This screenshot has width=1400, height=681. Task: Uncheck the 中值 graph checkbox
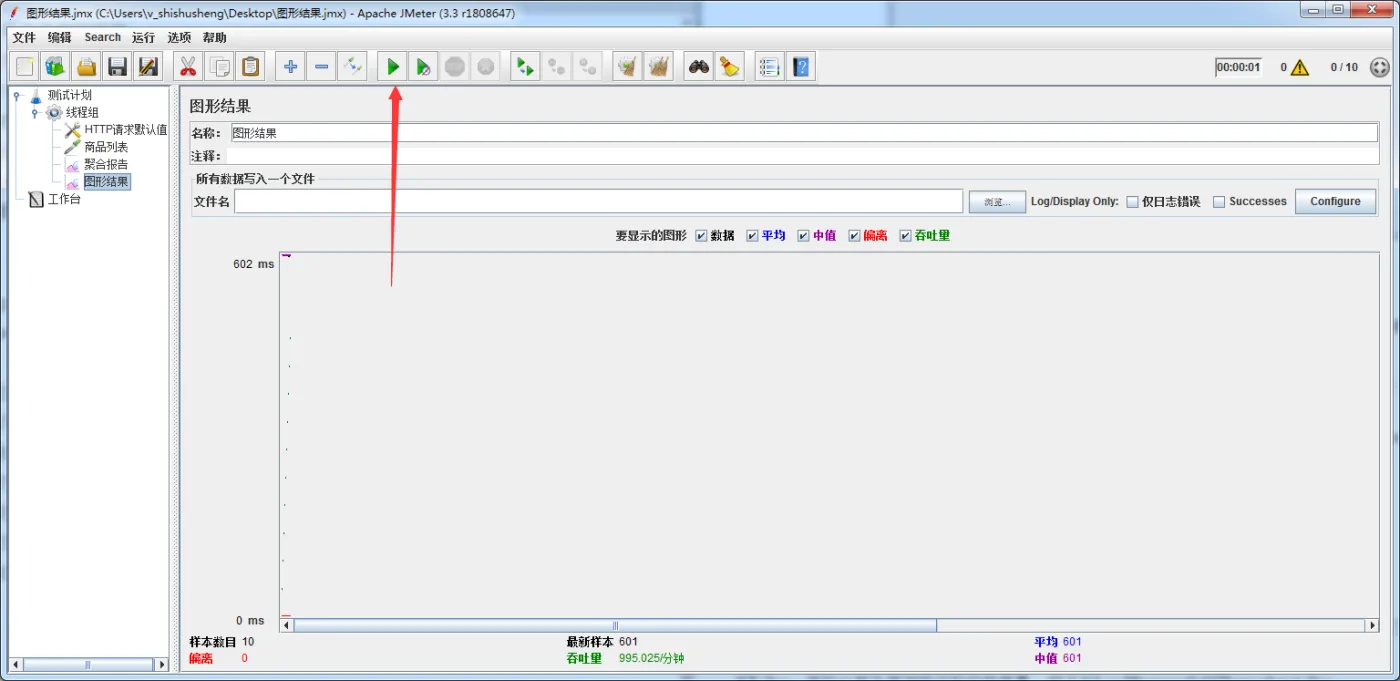(x=804, y=236)
